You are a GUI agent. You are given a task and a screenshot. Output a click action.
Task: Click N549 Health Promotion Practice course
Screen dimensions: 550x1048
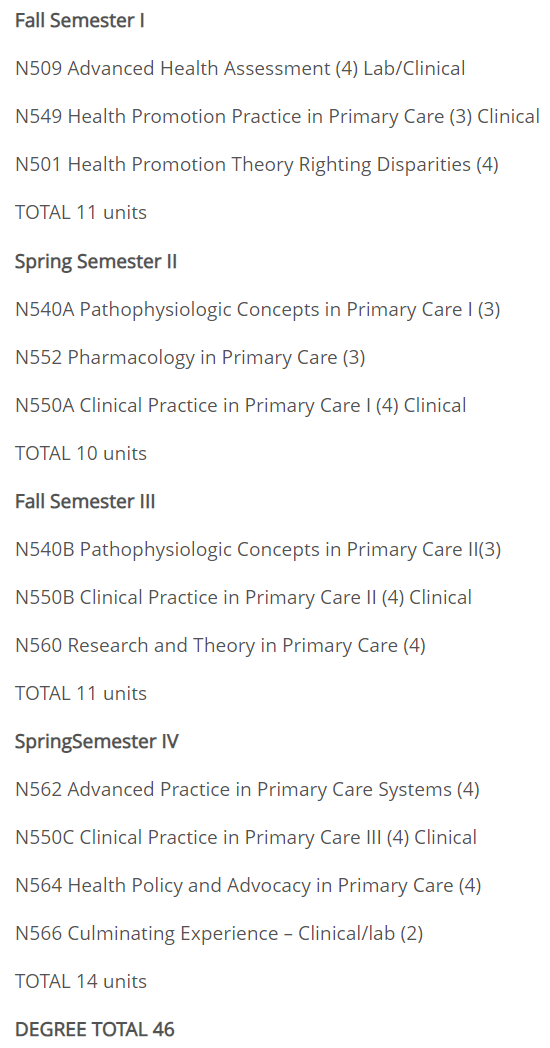[277, 116]
